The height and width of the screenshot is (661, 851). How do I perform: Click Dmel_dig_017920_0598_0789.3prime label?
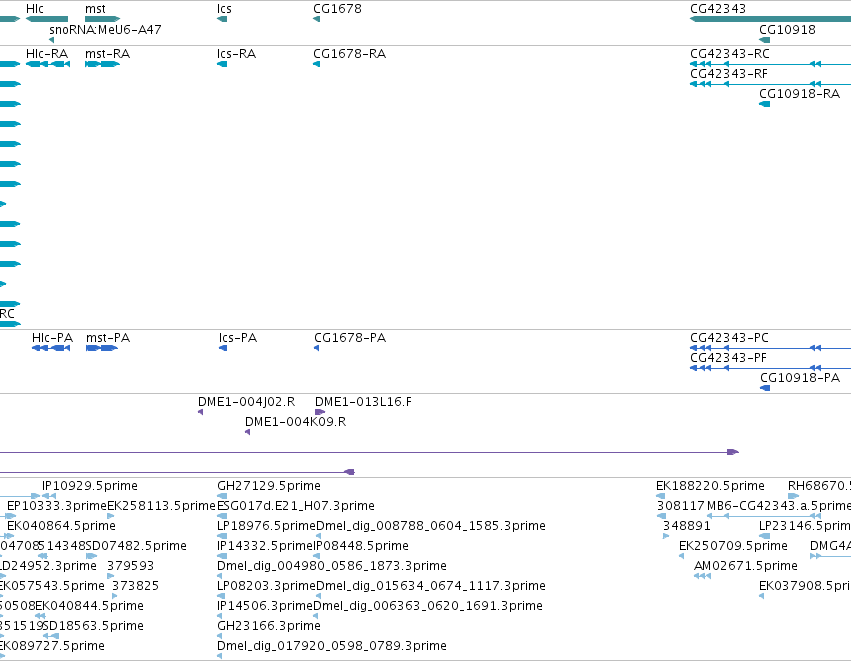tap(332, 646)
